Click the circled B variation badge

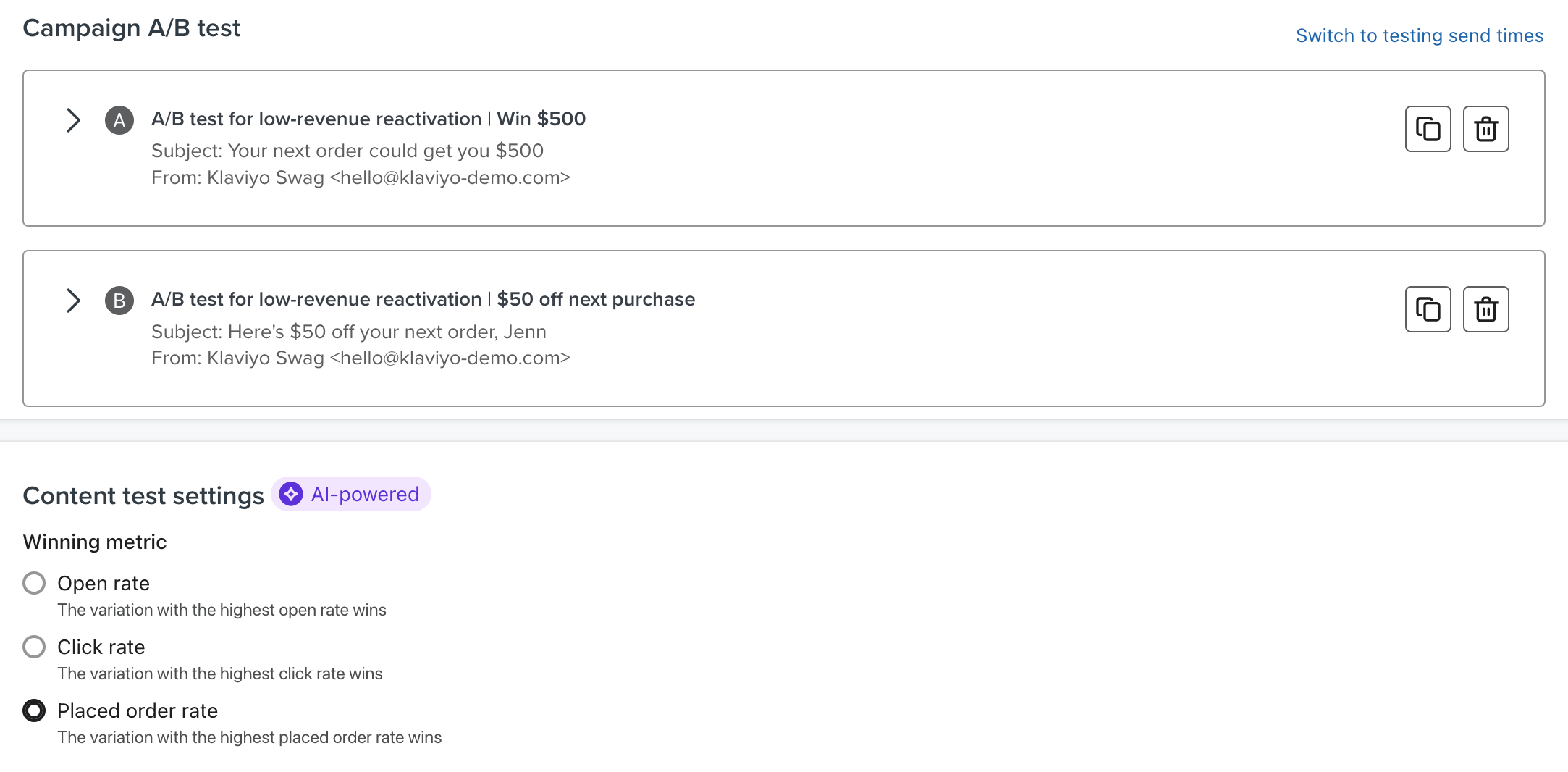[x=119, y=301]
